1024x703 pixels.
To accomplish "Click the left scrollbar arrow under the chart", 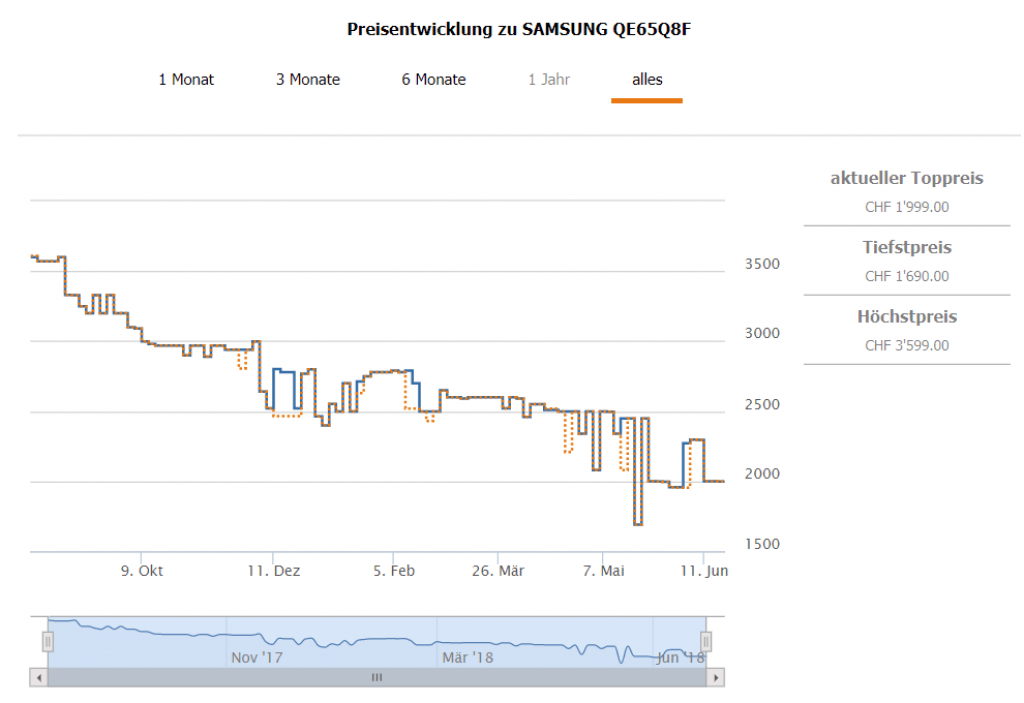I will click(x=39, y=677).
